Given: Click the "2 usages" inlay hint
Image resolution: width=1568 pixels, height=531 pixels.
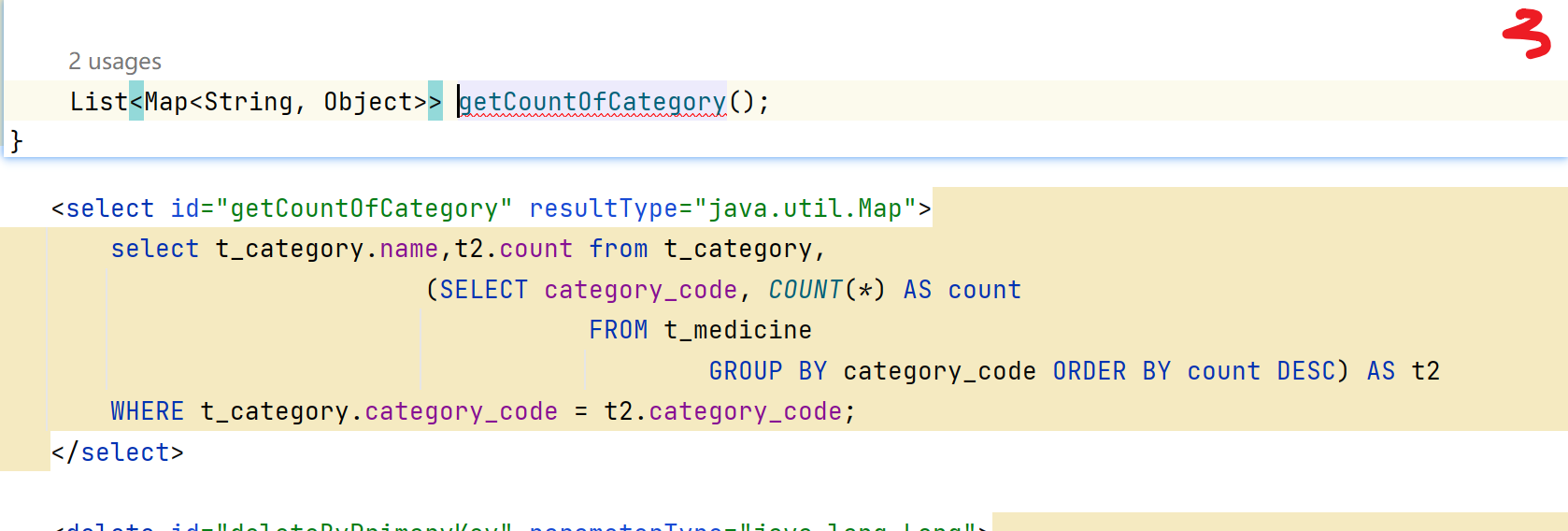Looking at the screenshot, I should pyautogui.click(x=114, y=62).
